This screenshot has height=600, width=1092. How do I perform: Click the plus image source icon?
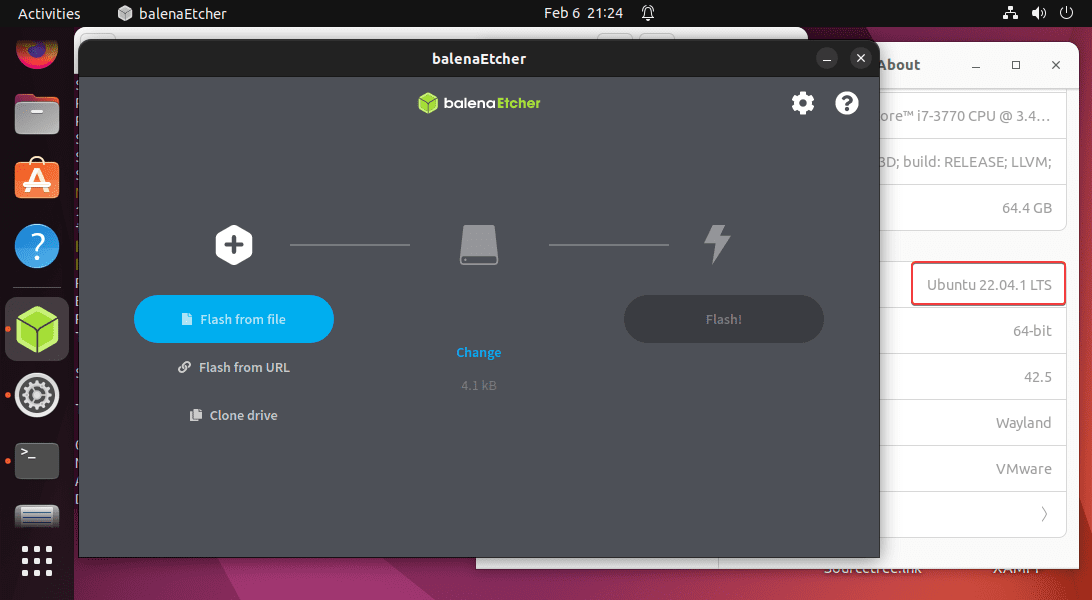[234, 245]
